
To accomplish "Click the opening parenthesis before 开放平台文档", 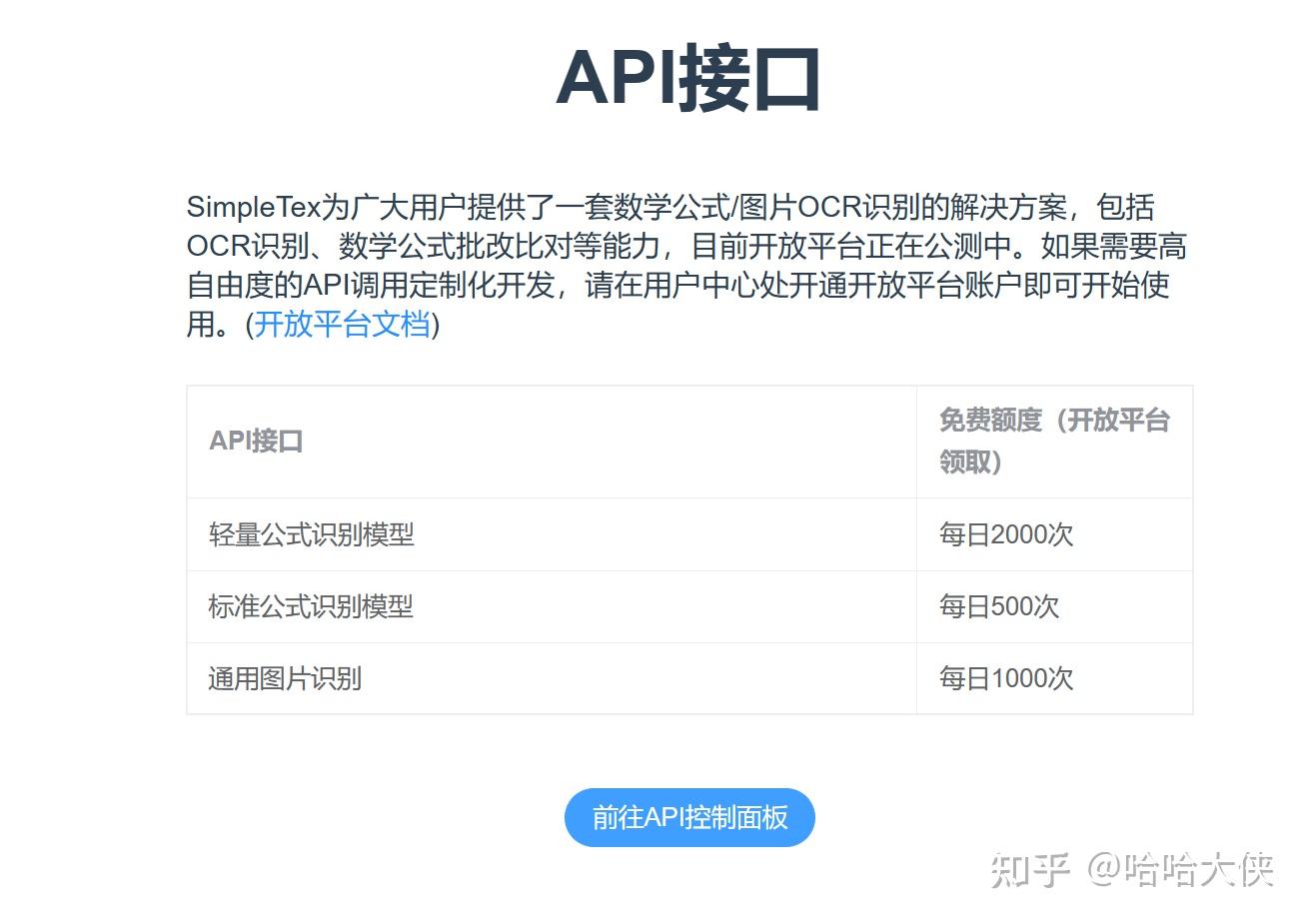I will 251,325.
